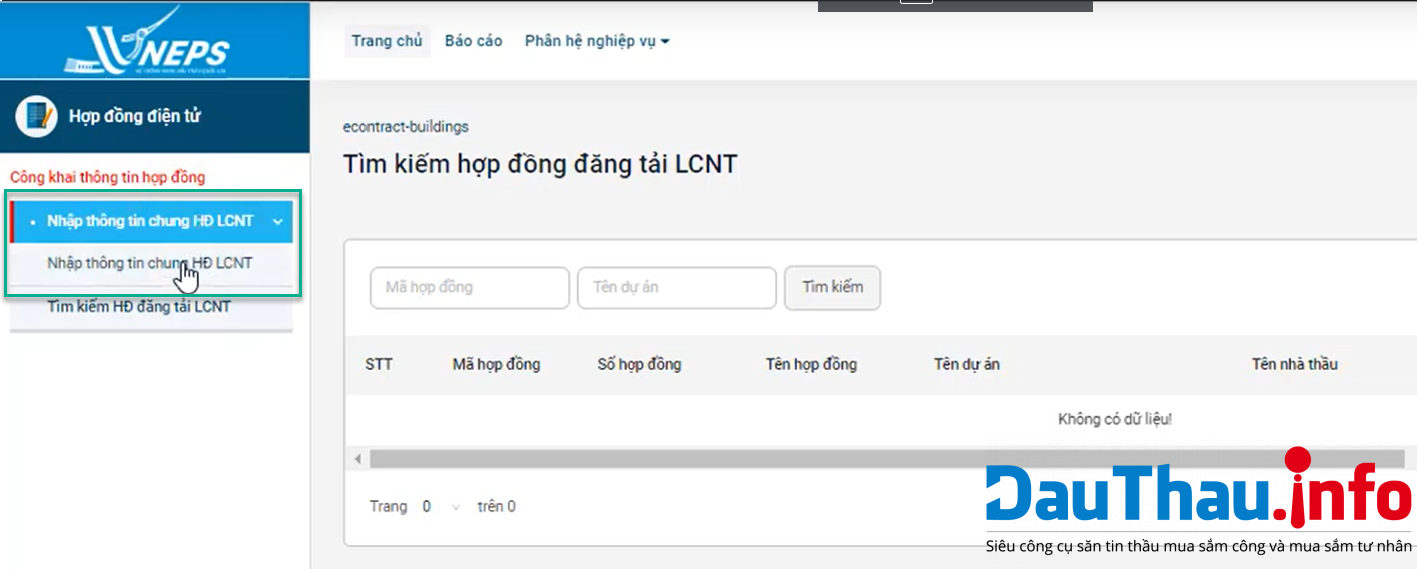Image resolution: width=1417 pixels, height=569 pixels.
Task: Click the Hợp đồng điện tử document icon
Action: [37, 117]
